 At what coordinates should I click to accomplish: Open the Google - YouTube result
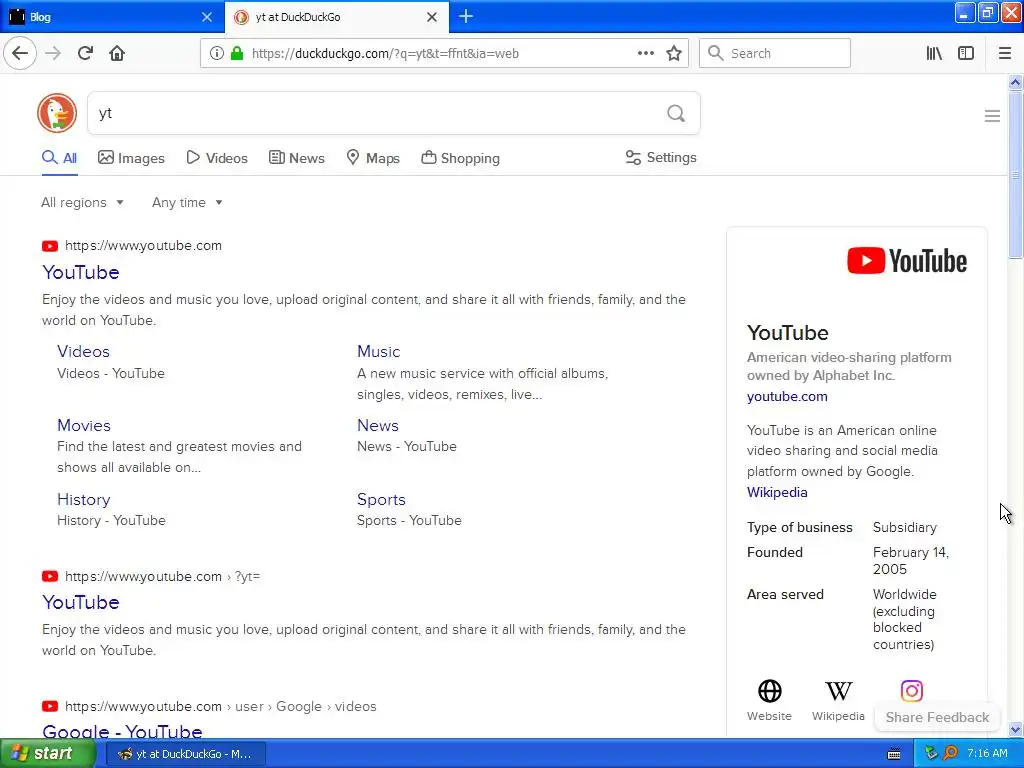(x=122, y=730)
